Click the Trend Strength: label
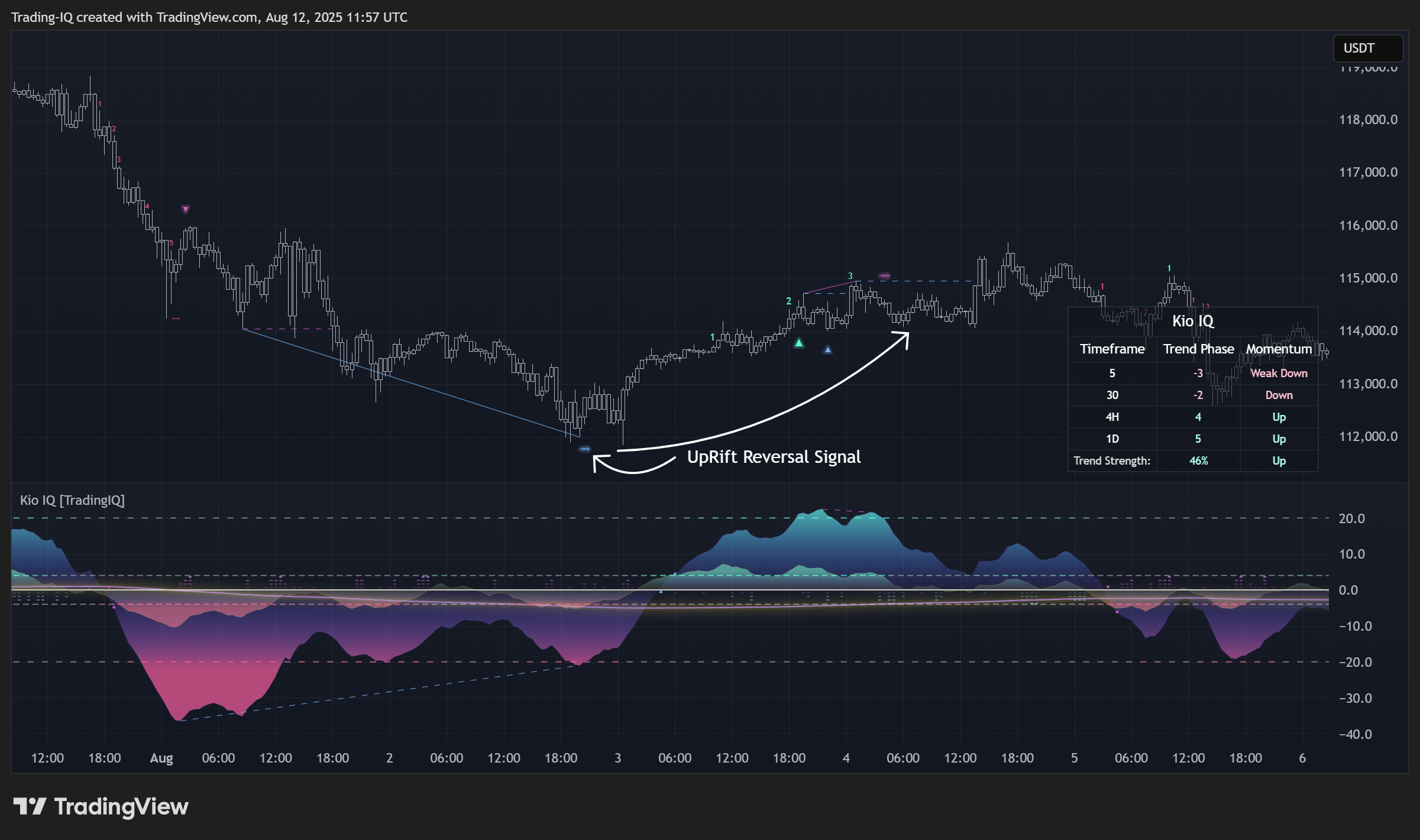Screen dimensions: 1420x840 tap(1112, 460)
